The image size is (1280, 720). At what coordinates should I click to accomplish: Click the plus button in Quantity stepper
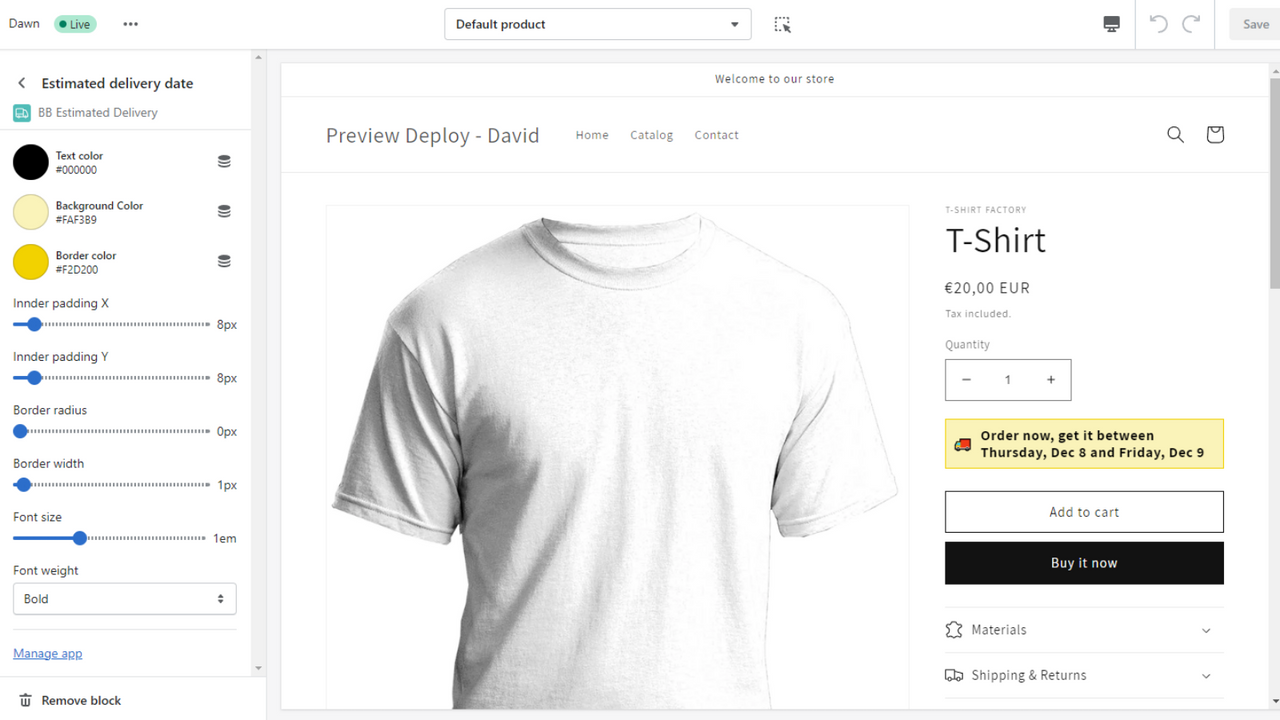pyautogui.click(x=1050, y=380)
